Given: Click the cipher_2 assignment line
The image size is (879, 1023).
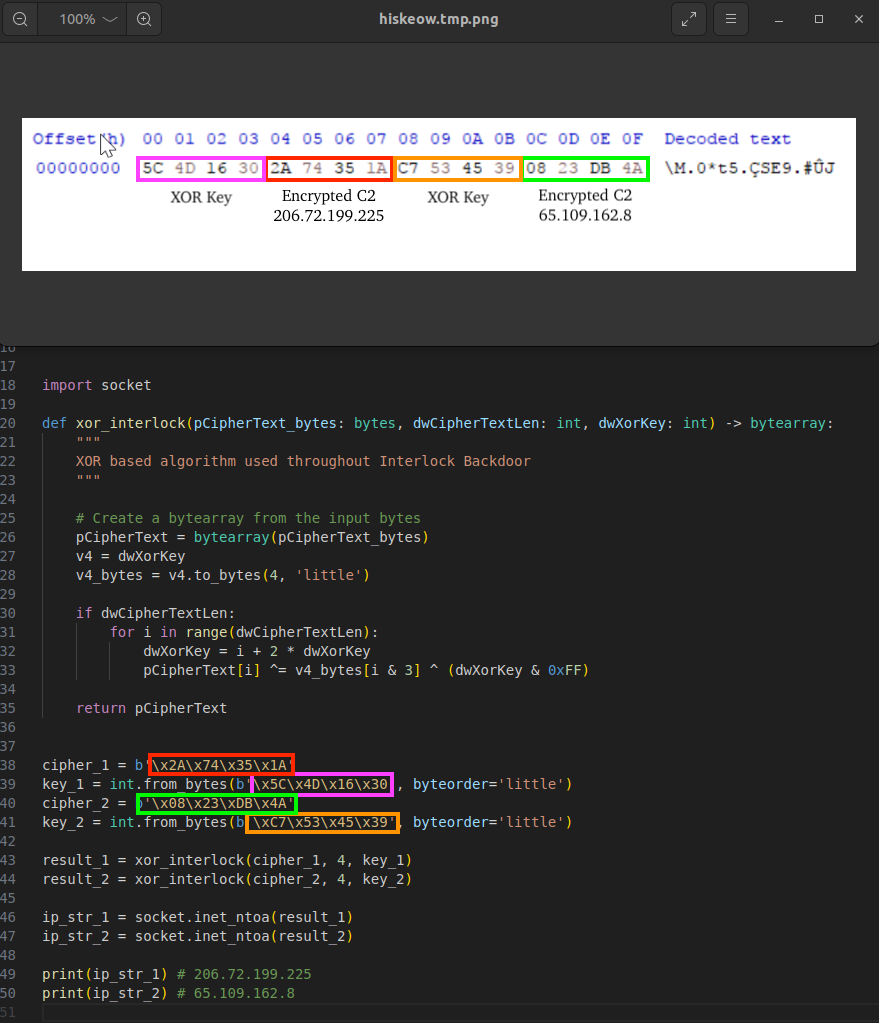Looking at the screenshot, I should [170, 803].
